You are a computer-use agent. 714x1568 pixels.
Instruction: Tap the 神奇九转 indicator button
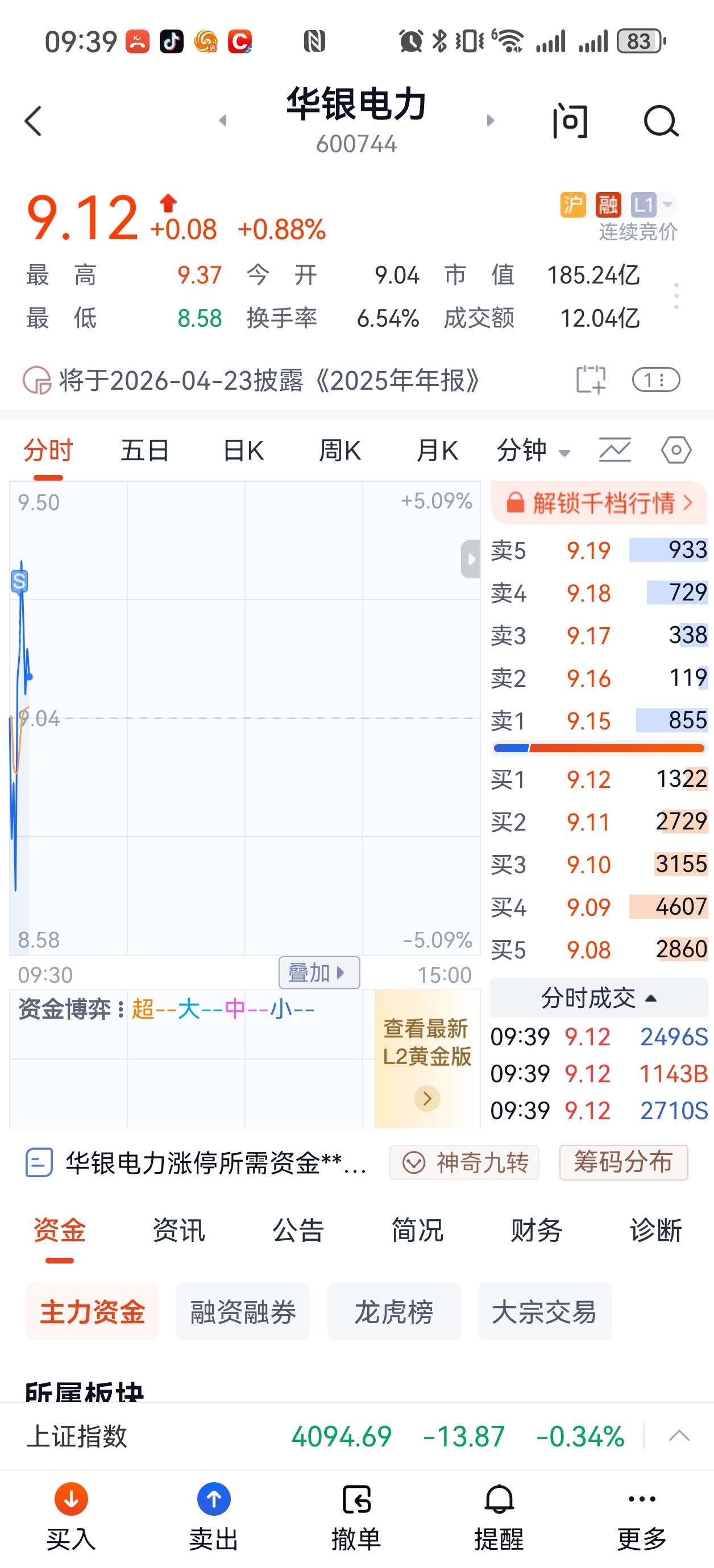464,1162
